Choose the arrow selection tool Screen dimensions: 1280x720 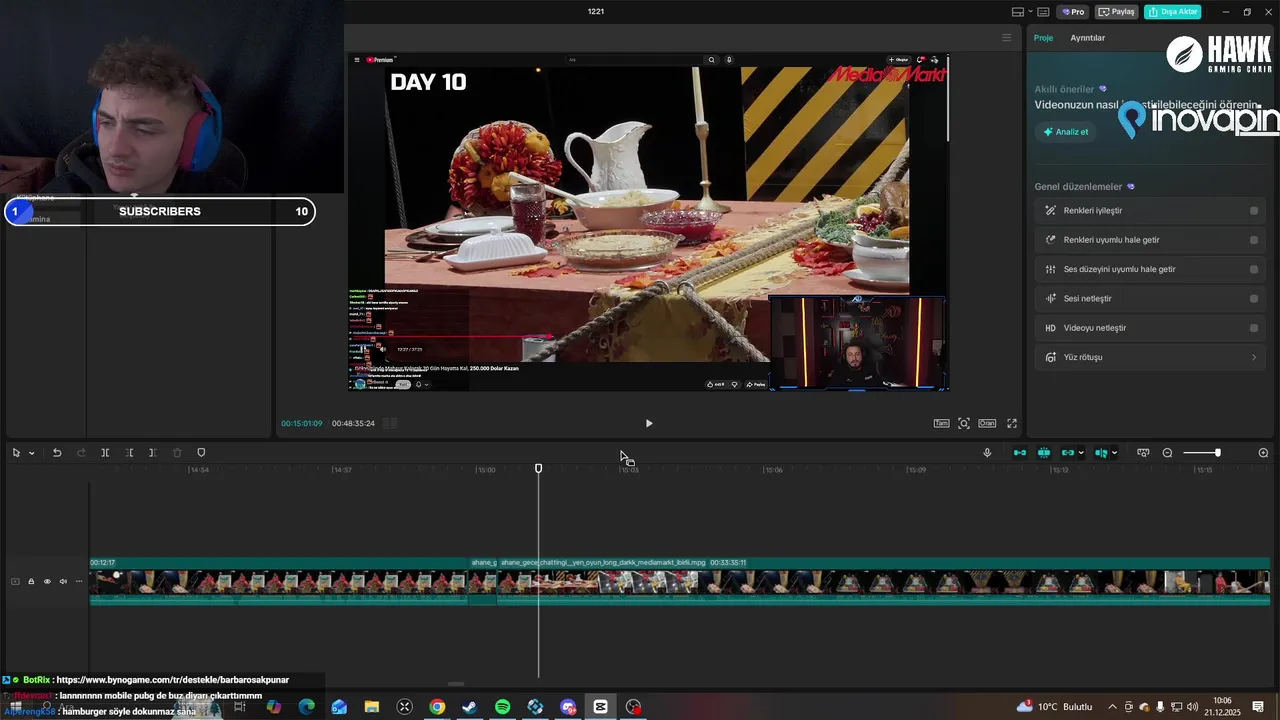tap(16, 453)
